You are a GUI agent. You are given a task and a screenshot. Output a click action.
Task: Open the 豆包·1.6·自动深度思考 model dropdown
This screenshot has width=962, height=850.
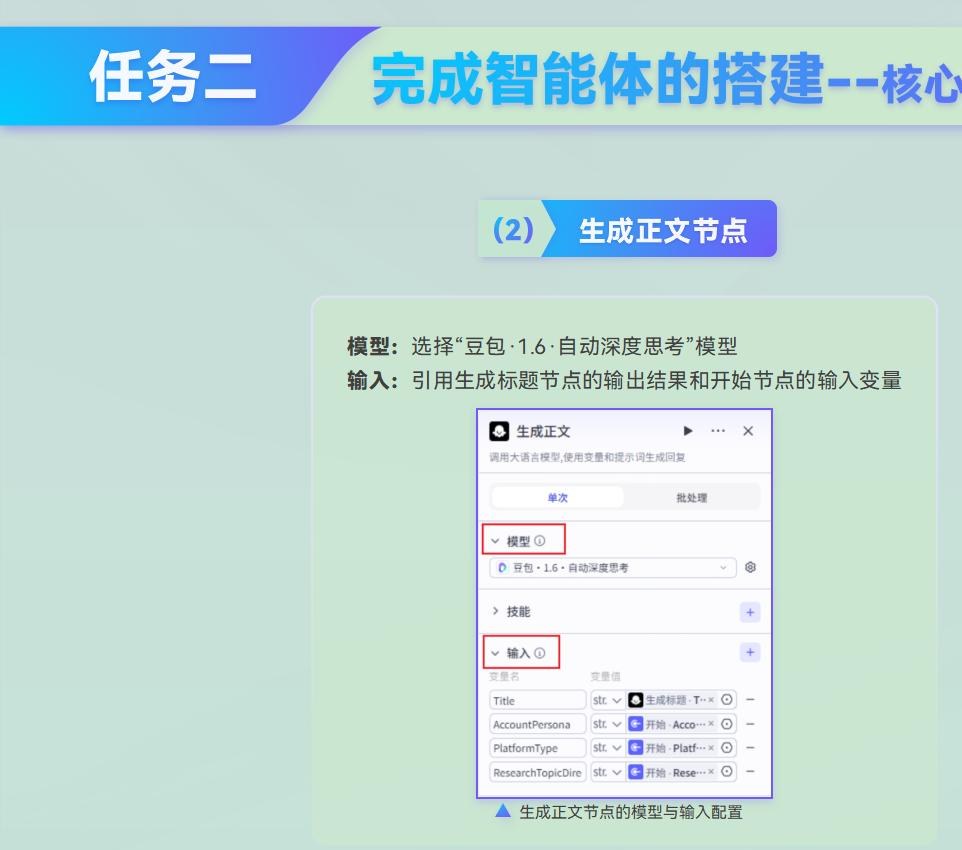(612, 568)
